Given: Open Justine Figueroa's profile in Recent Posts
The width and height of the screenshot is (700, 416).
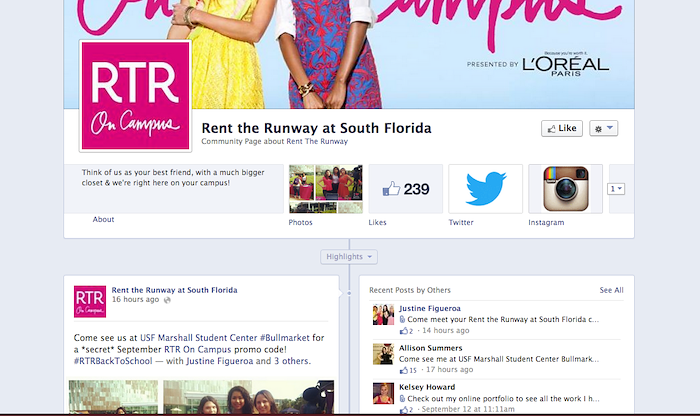Looking at the screenshot, I should point(429,308).
